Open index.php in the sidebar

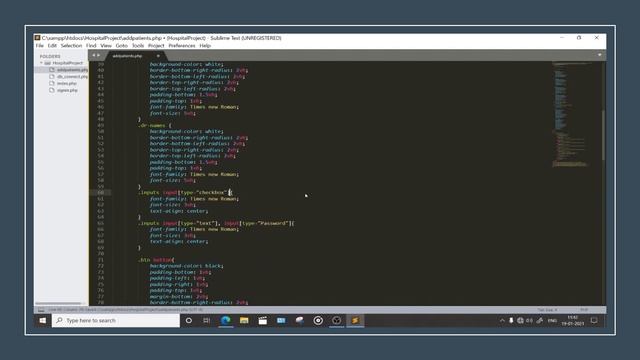coord(67,83)
